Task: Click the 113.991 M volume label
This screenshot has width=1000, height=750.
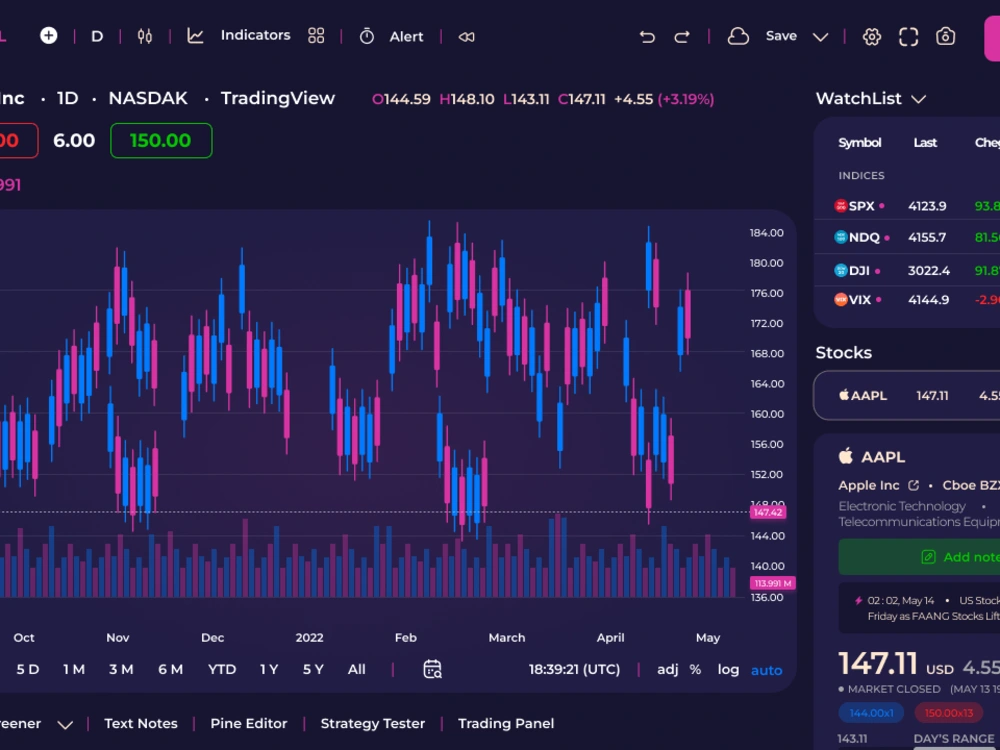Action: [772, 583]
